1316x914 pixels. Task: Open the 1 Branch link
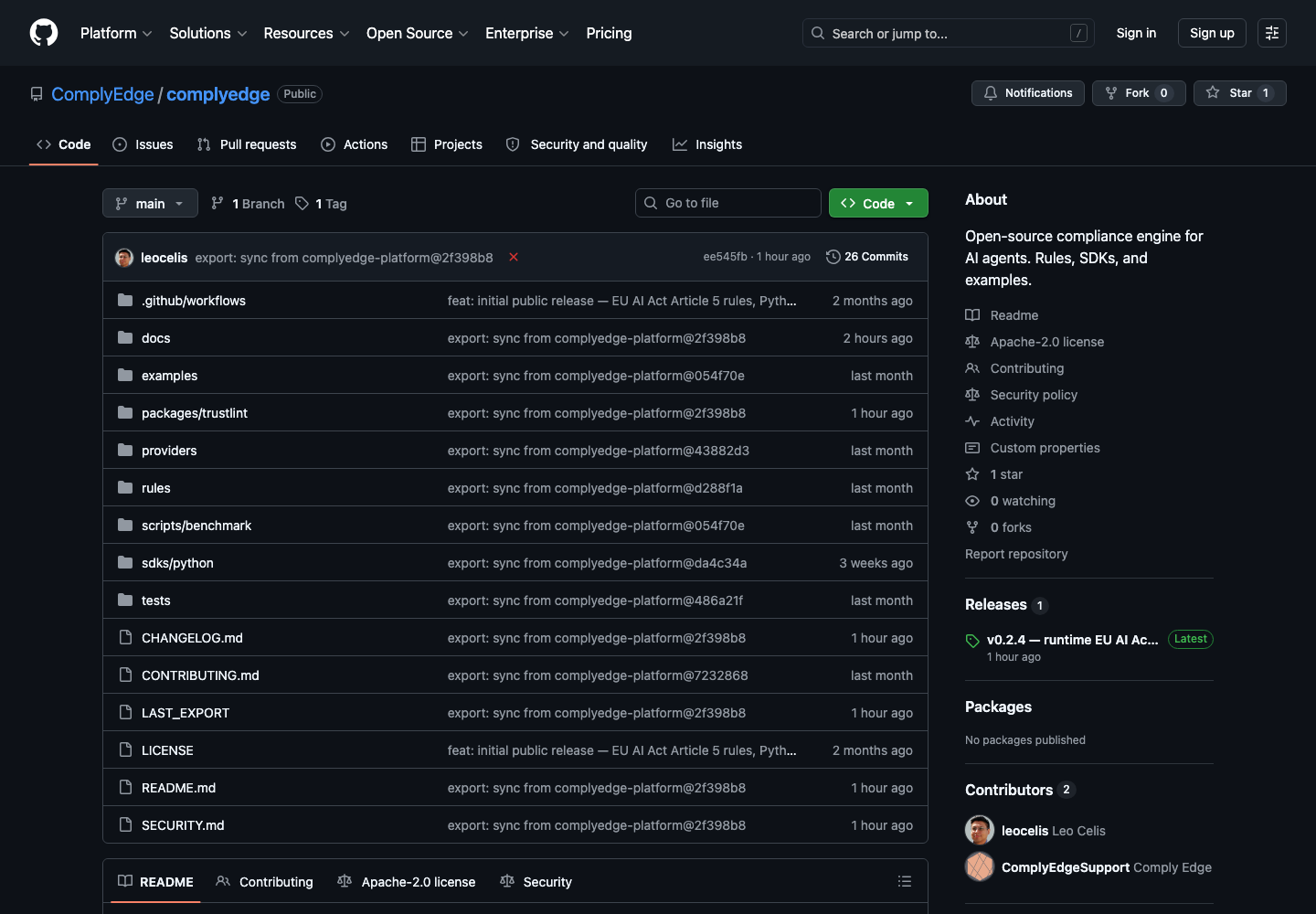[x=248, y=203]
